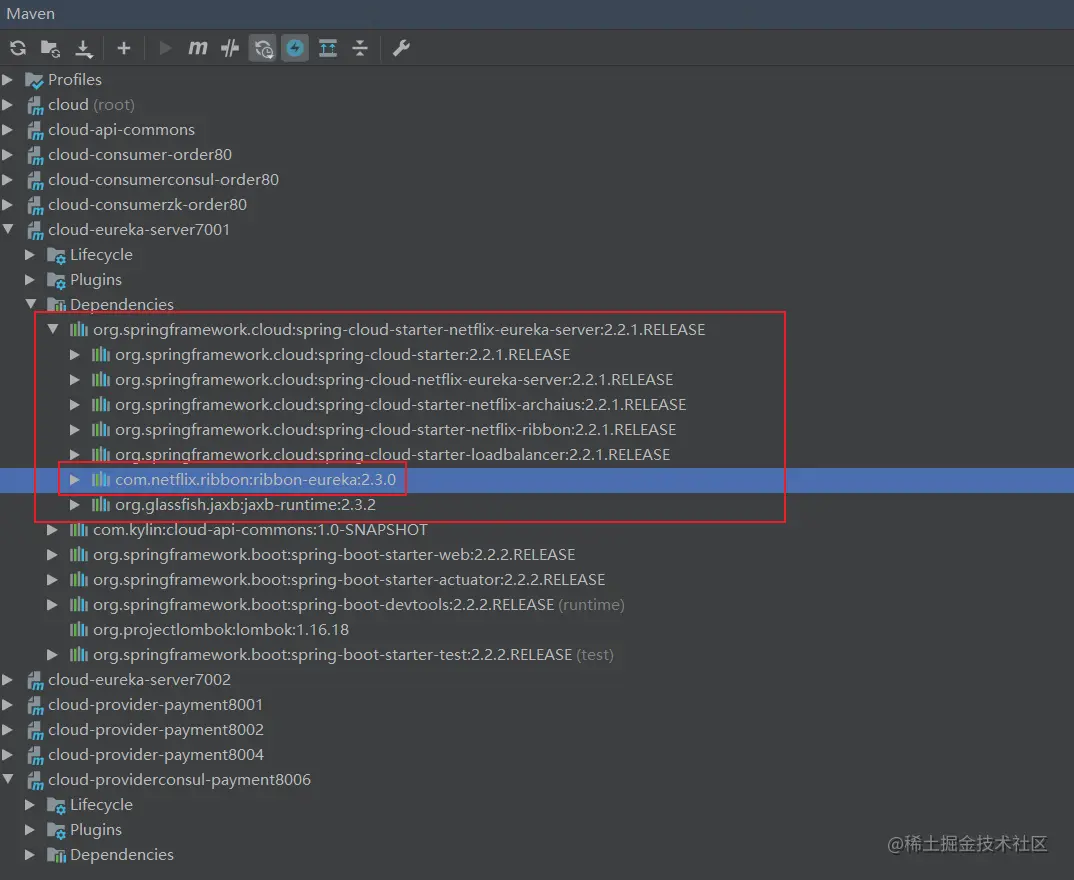
Task: Expand cloud-api-commons module arrow
Action: coord(8,129)
